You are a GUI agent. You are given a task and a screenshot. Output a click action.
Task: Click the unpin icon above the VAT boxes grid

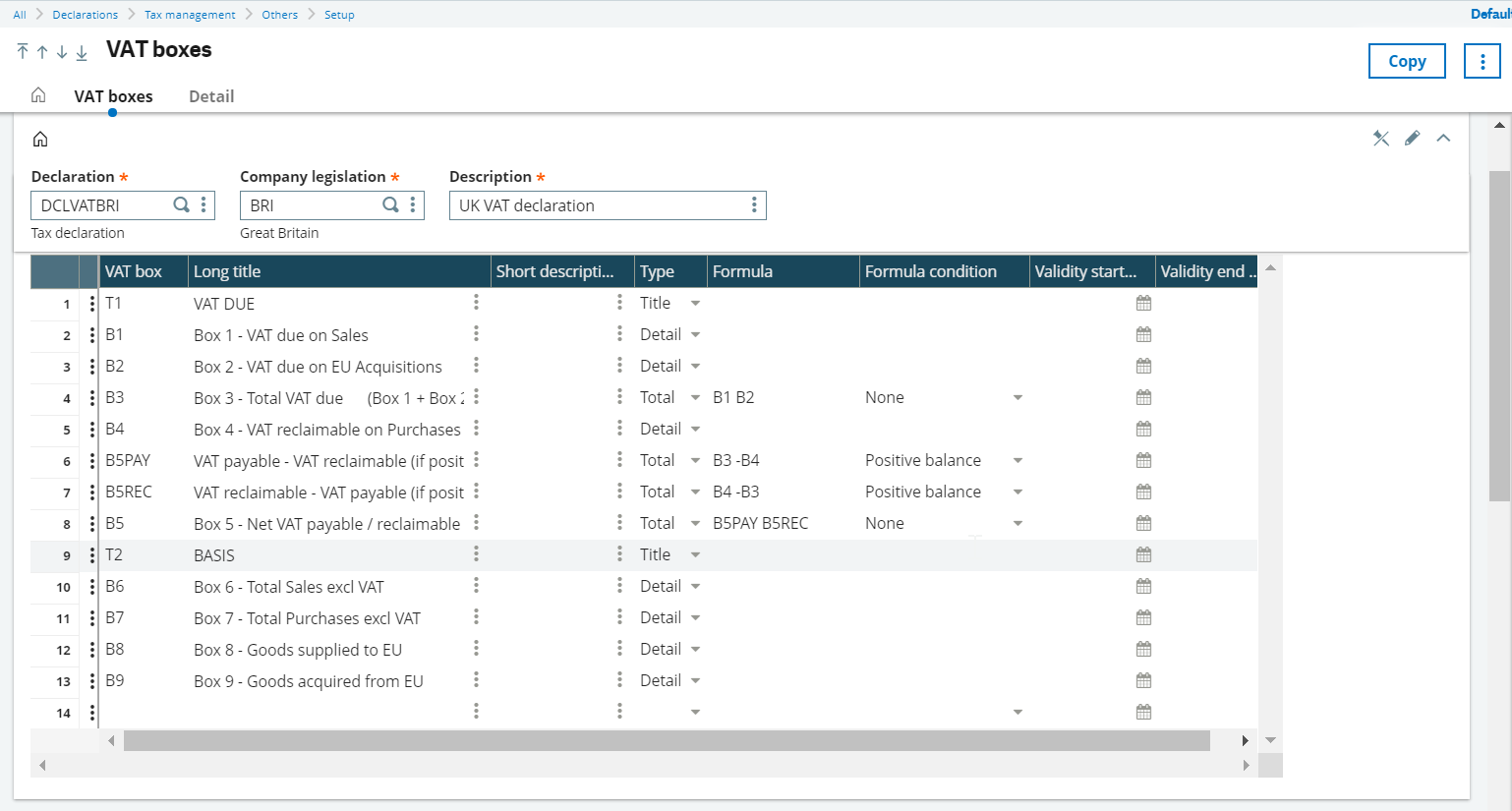tap(1380, 139)
